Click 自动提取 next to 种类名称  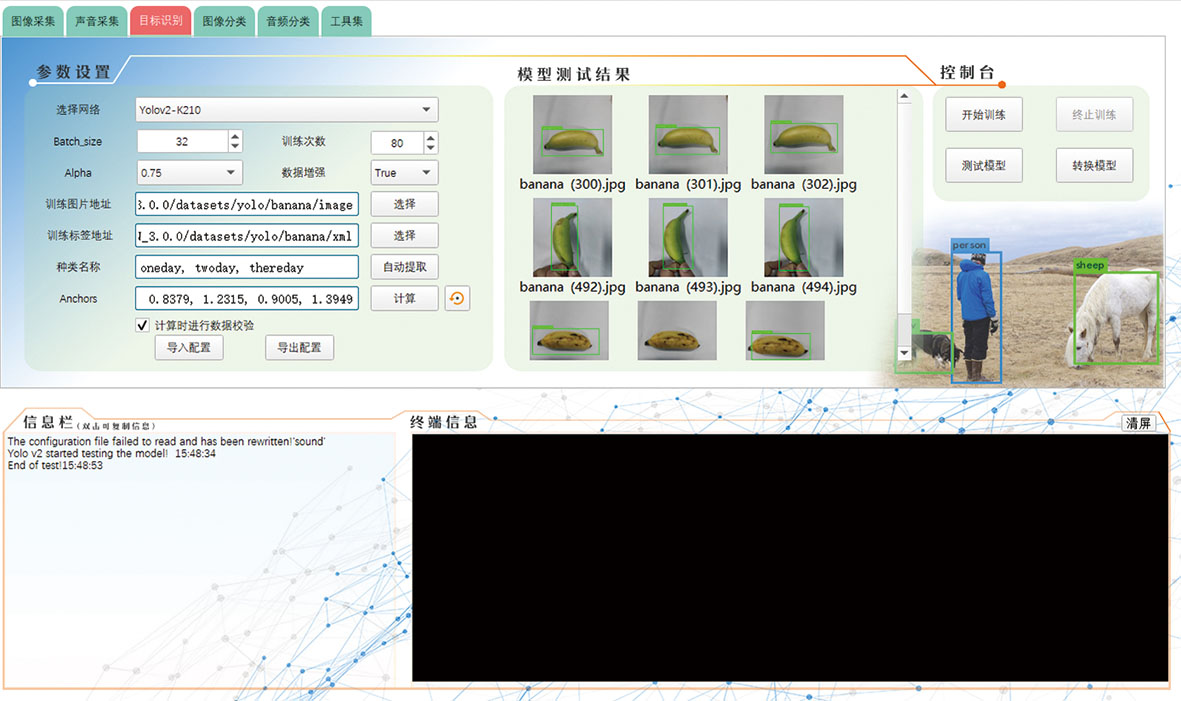(404, 267)
